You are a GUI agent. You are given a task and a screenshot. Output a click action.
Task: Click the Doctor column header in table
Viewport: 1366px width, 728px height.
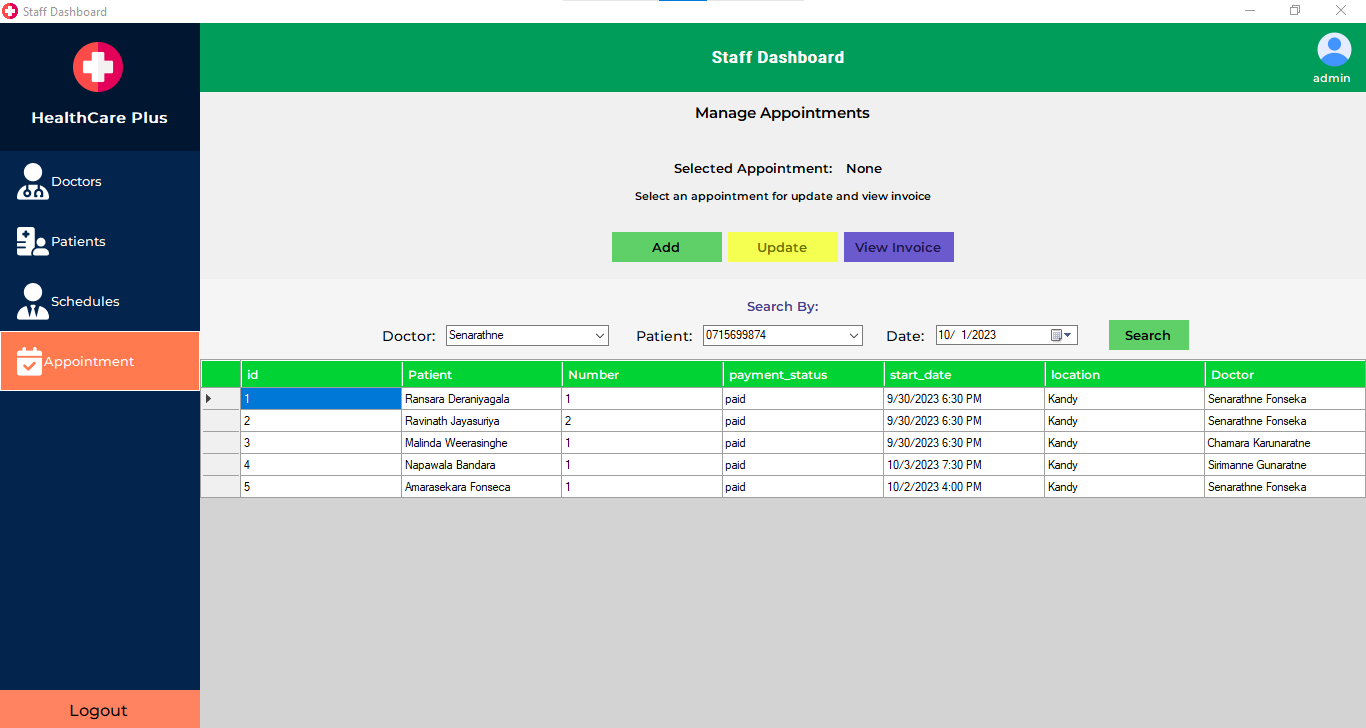click(1285, 375)
